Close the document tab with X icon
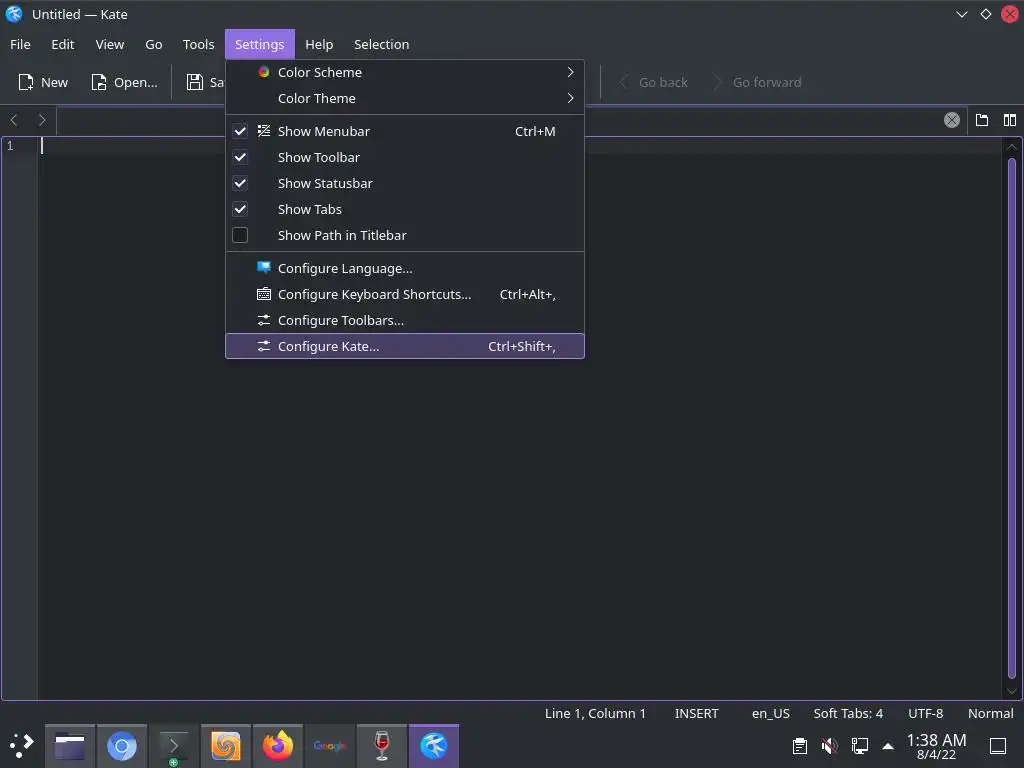The height and width of the screenshot is (768, 1024). 952,120
